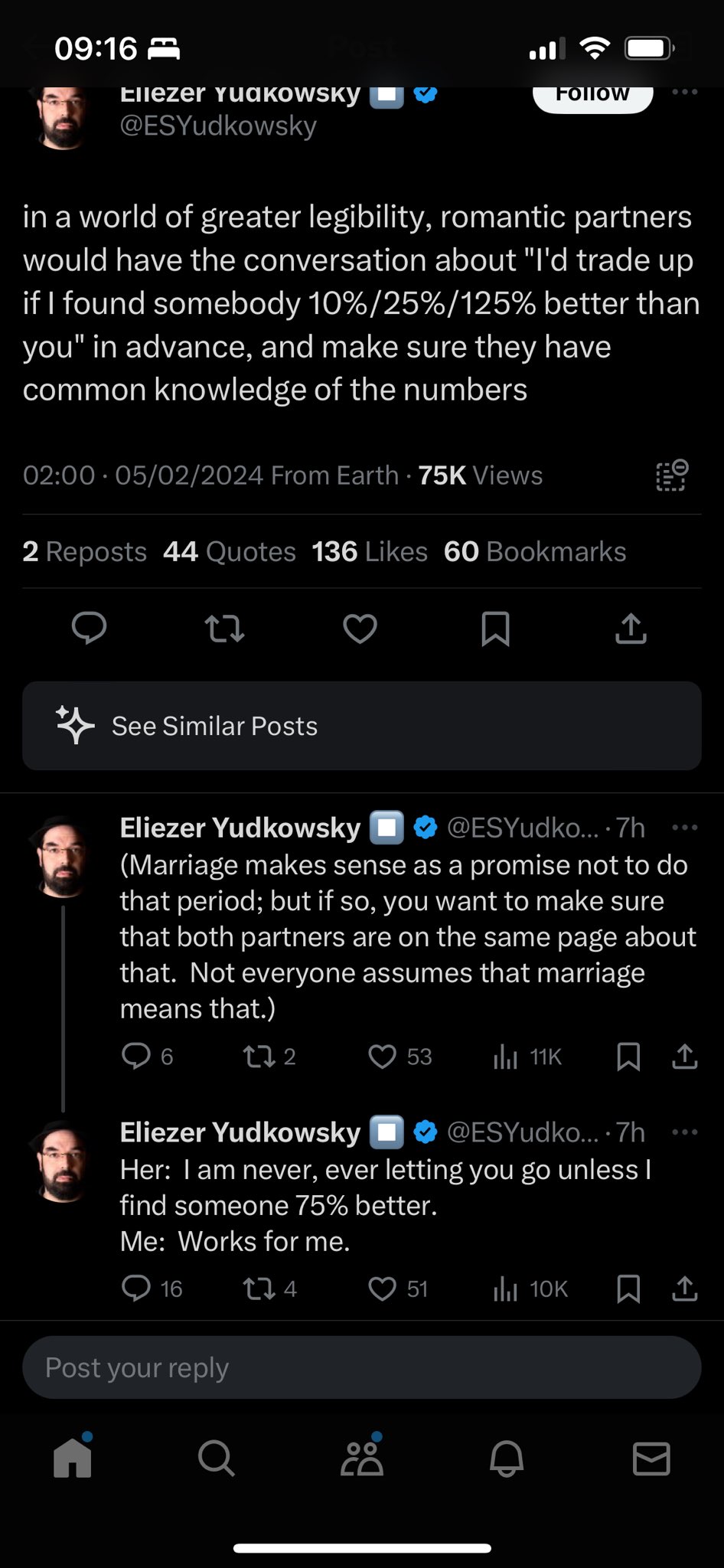Open Messages envelope tab

(651, 1459)
